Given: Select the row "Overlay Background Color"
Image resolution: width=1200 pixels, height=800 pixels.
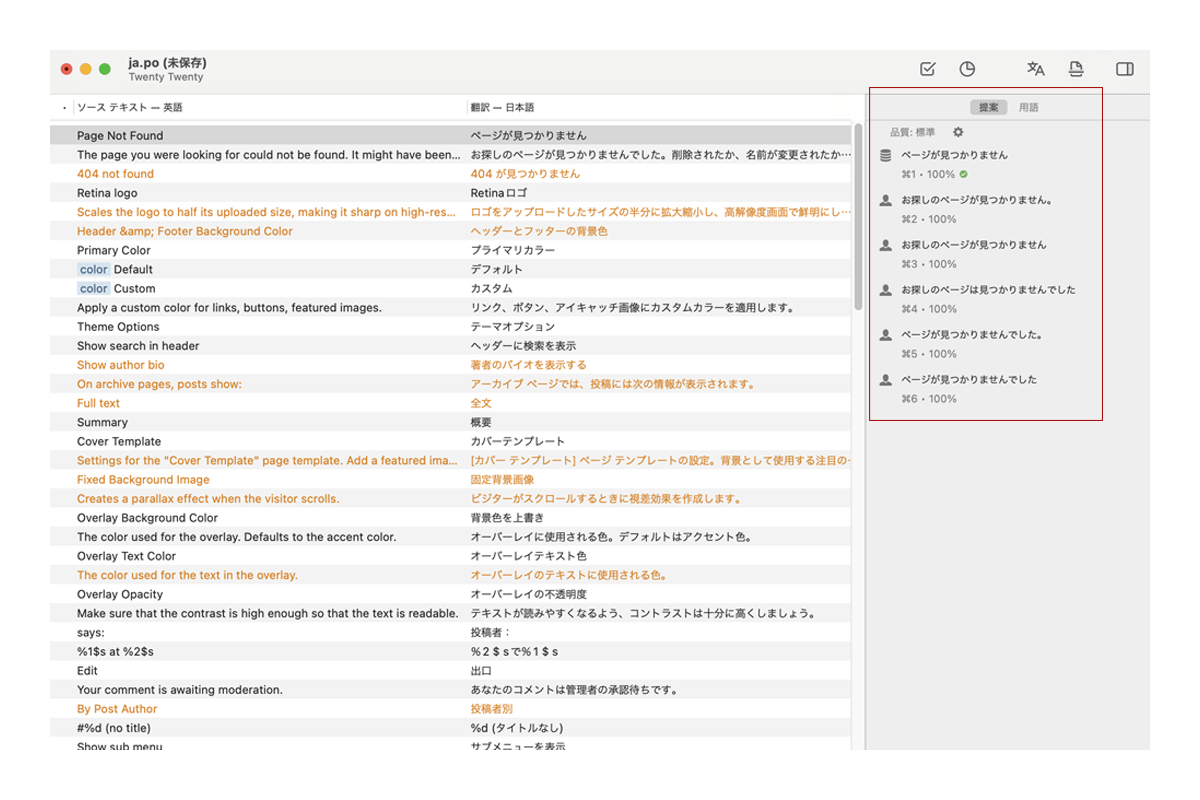Looking at the screenshot, I should coord(451,518).
